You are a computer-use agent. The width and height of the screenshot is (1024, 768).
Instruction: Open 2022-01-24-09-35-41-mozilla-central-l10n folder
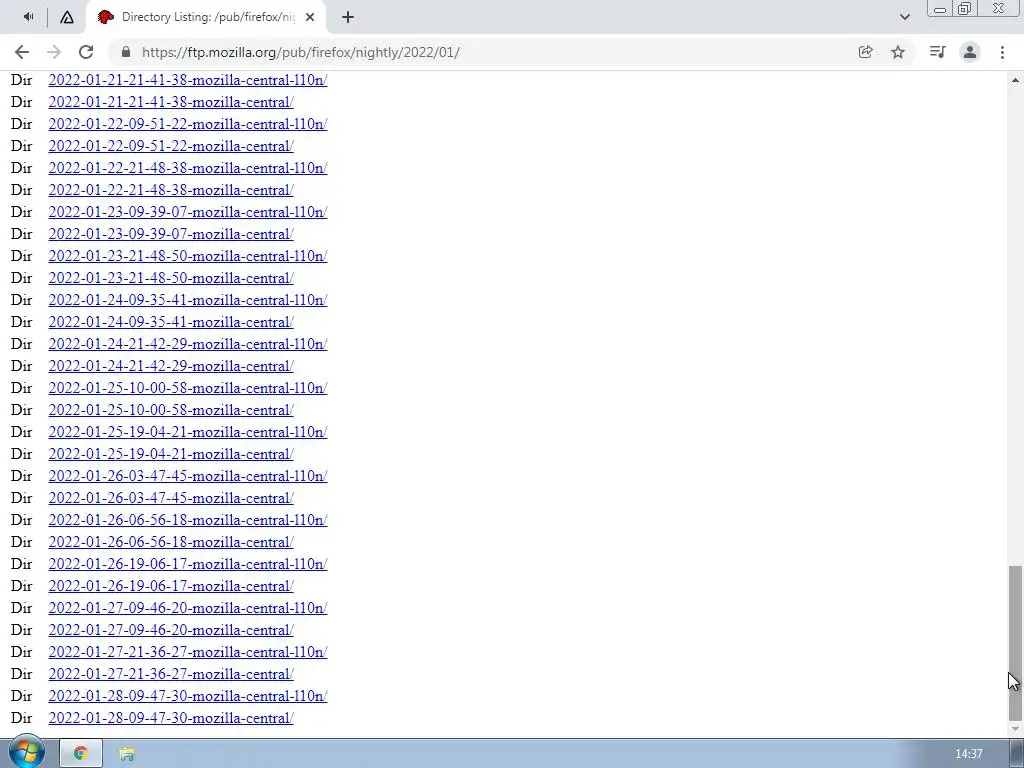tap(187, 300)
